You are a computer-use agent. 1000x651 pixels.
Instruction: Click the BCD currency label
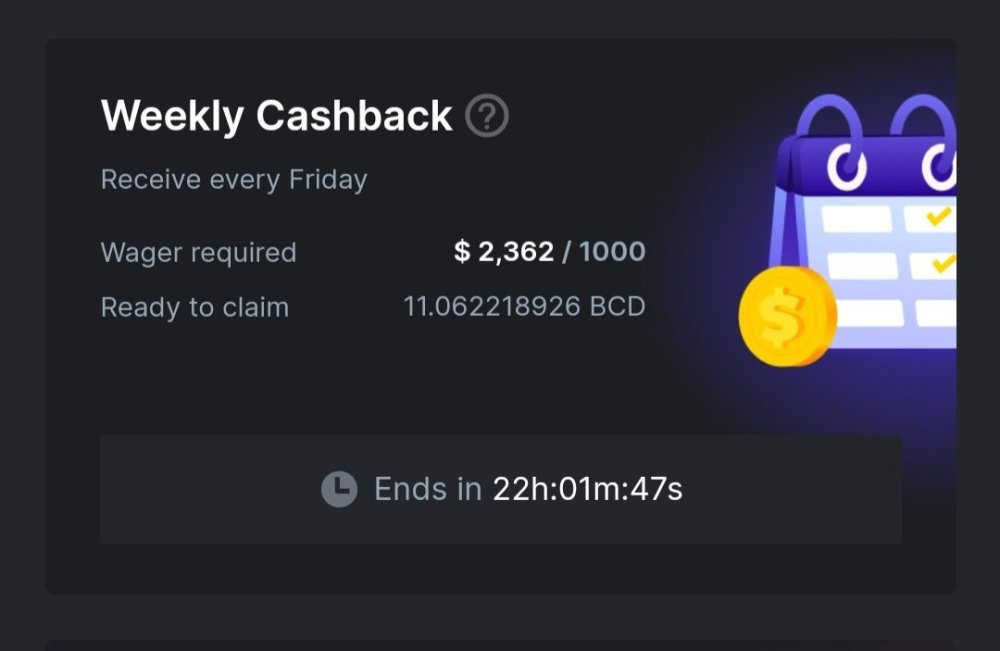617,306
